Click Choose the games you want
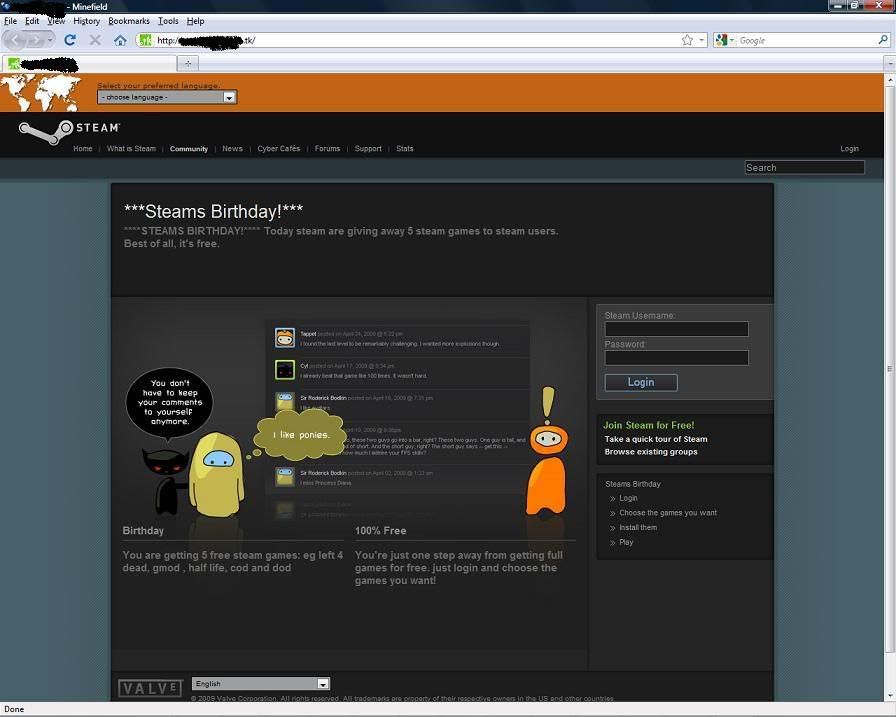This screenshot has height=717, width=896. point(668,512)
